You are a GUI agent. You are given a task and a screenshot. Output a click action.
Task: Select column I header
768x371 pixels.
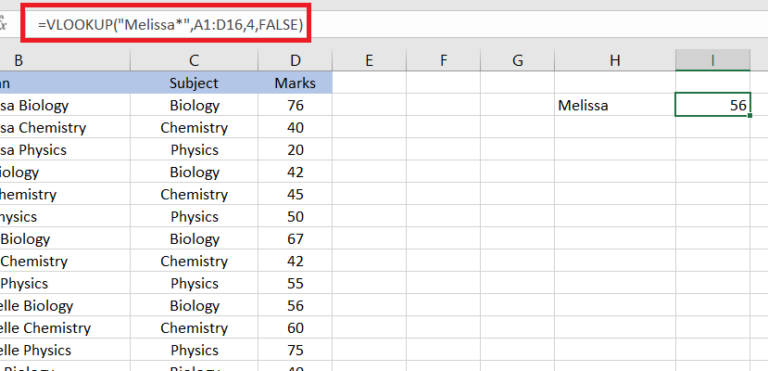coord(713,60)
